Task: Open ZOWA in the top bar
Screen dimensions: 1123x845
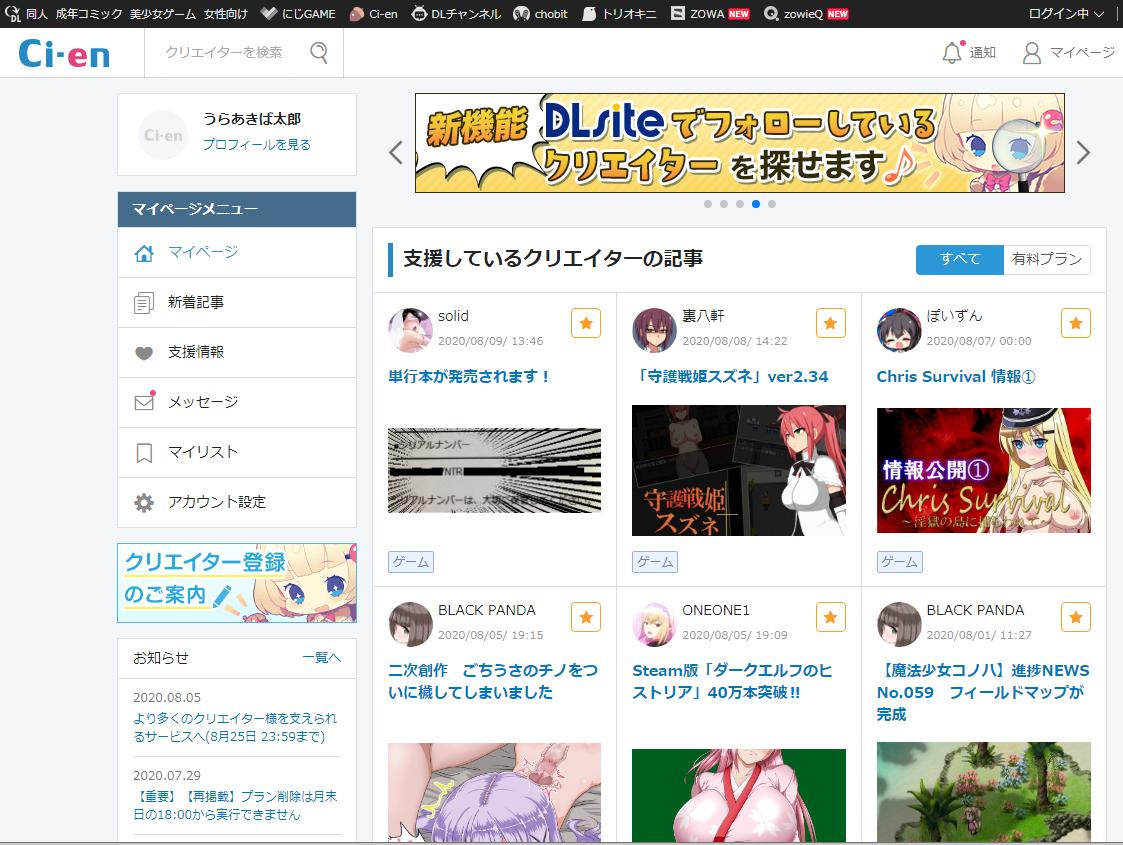Action: pyautogui.click(x=710, y=14)
